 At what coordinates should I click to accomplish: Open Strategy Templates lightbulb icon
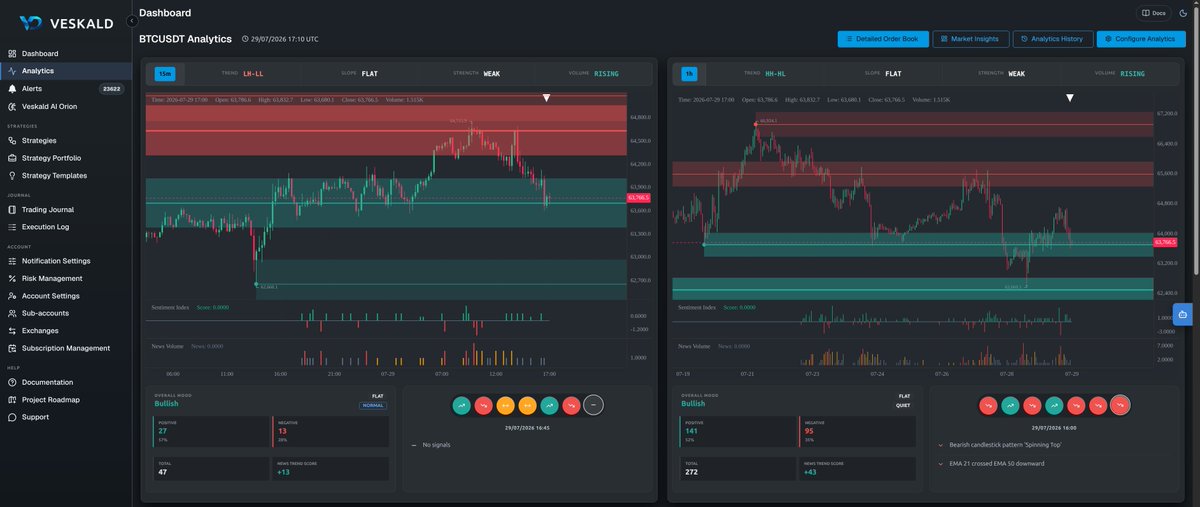coord(11,175)
